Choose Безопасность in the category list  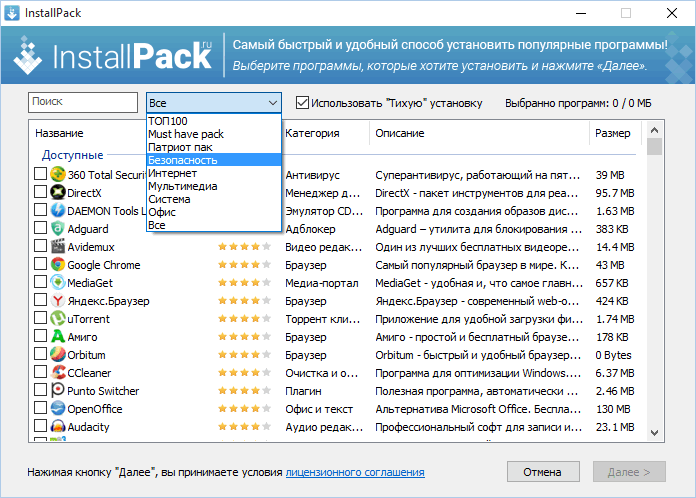(x=214, y=160)
